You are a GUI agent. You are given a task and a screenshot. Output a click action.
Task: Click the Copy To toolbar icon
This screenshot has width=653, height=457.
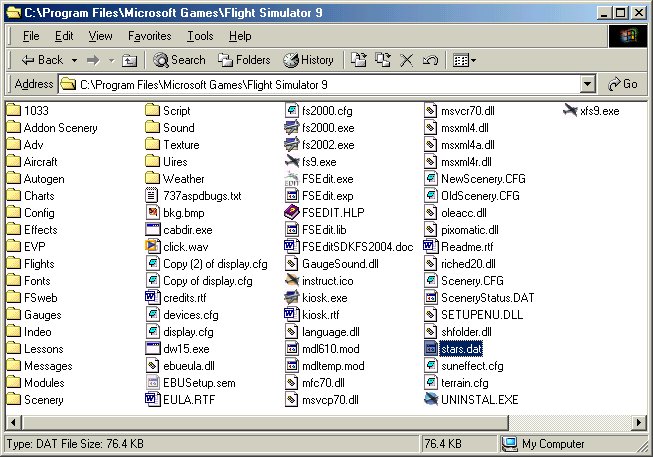tap(383, 60)
